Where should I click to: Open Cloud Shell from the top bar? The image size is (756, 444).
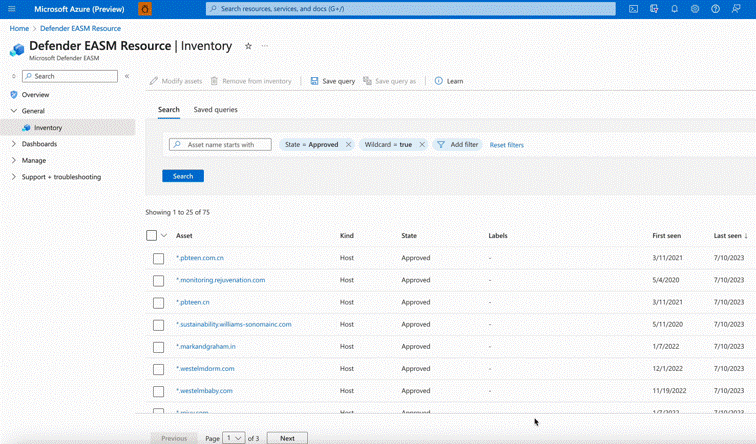(x=634, y=9)
